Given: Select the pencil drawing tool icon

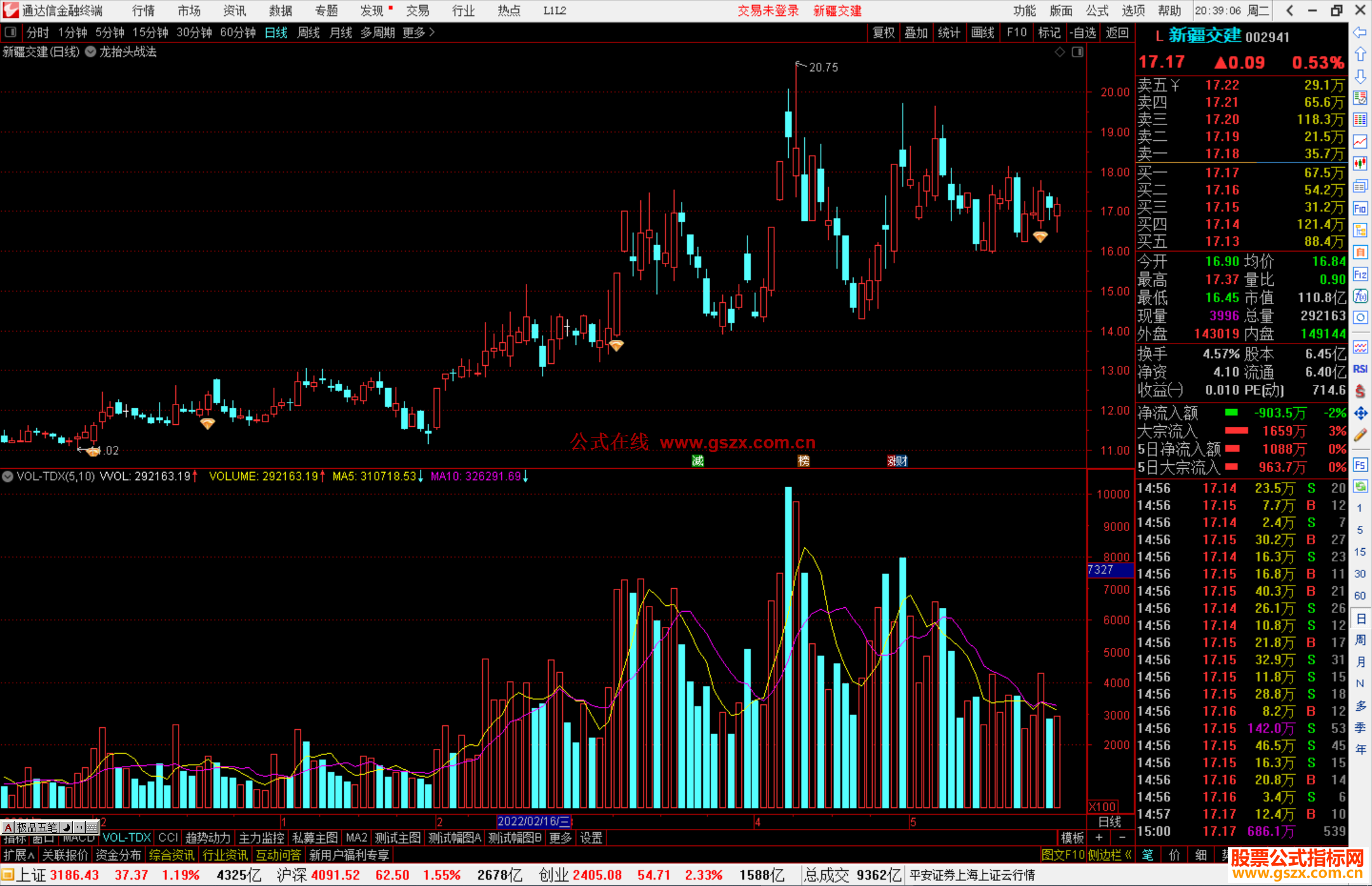Looking at the screenshot, I should coord(1360,435).
